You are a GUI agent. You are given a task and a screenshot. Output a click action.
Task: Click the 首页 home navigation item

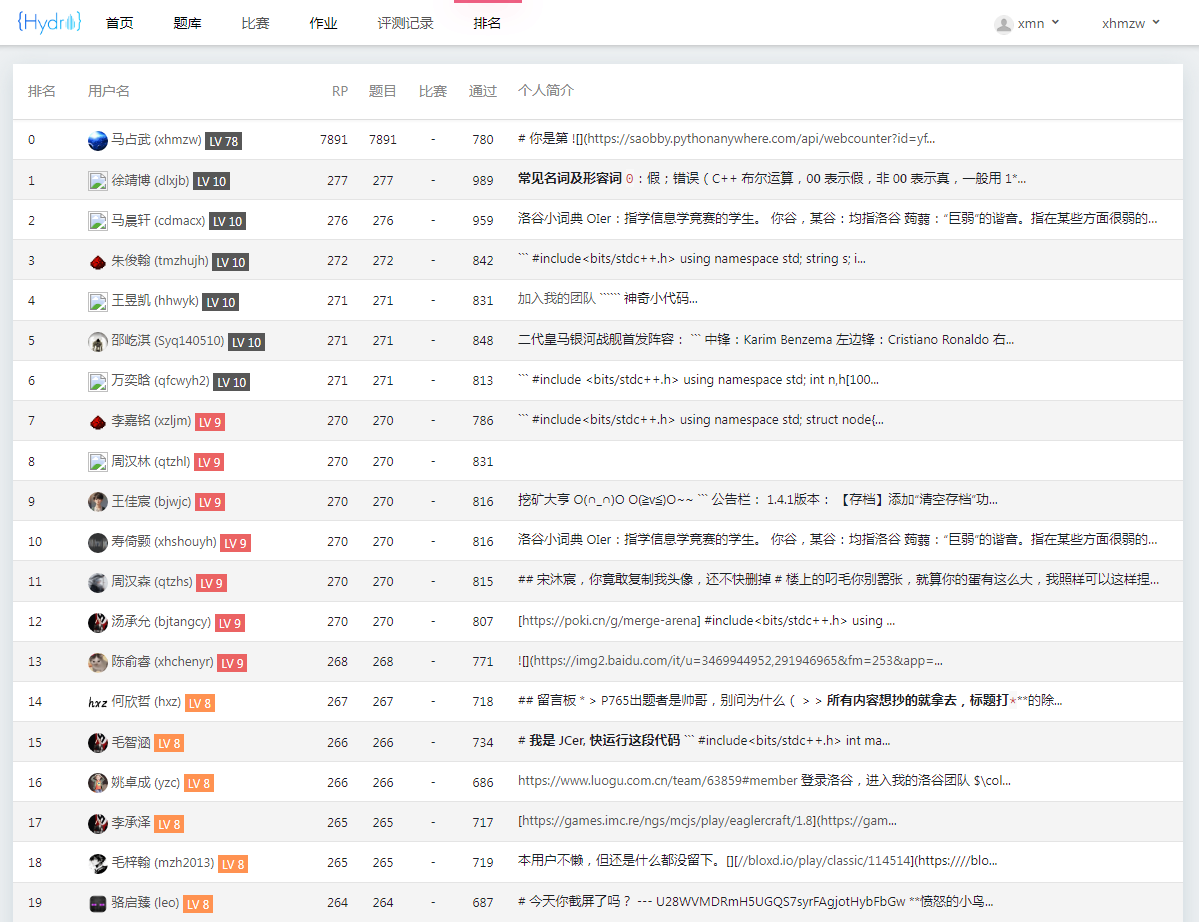point(119,23)
